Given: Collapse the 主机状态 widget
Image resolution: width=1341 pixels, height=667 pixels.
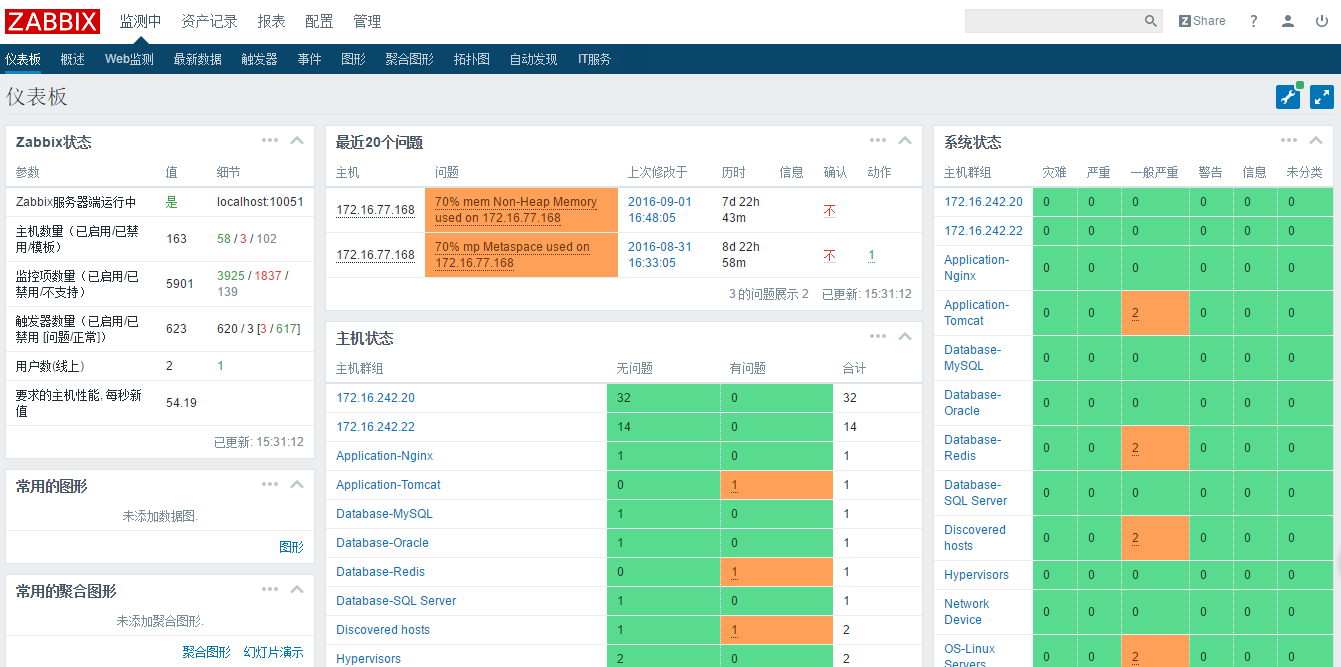Looking at the screenshot, I should (905, 337).
